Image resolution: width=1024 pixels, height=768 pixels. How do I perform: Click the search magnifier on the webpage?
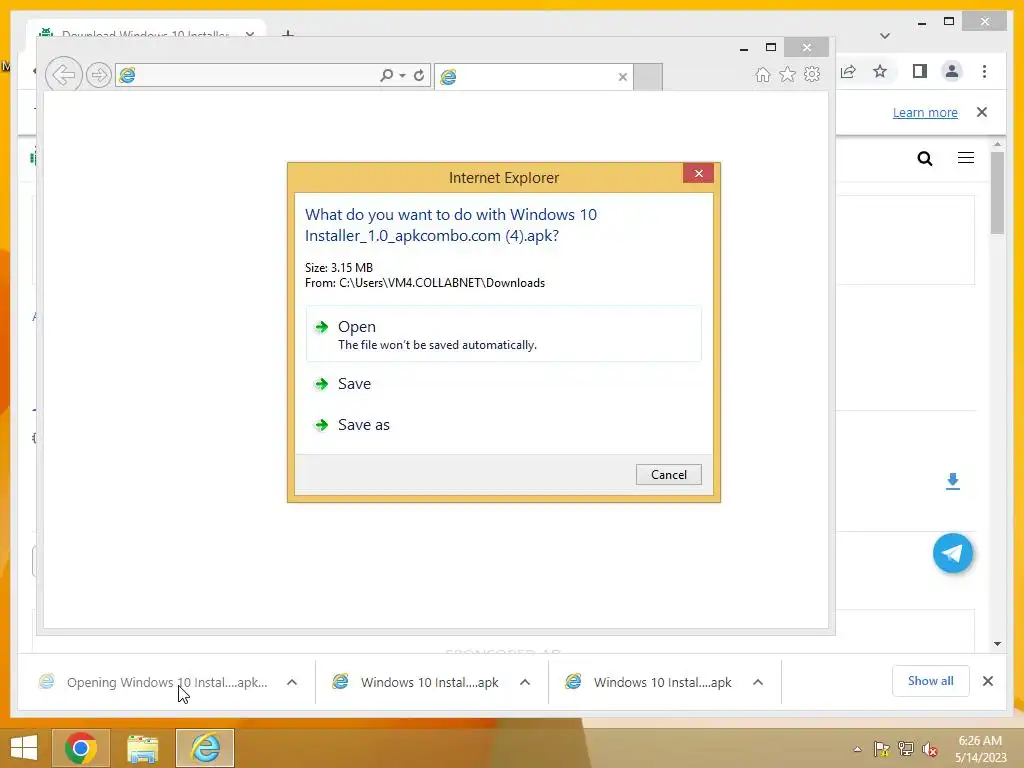tap(925, 159)
